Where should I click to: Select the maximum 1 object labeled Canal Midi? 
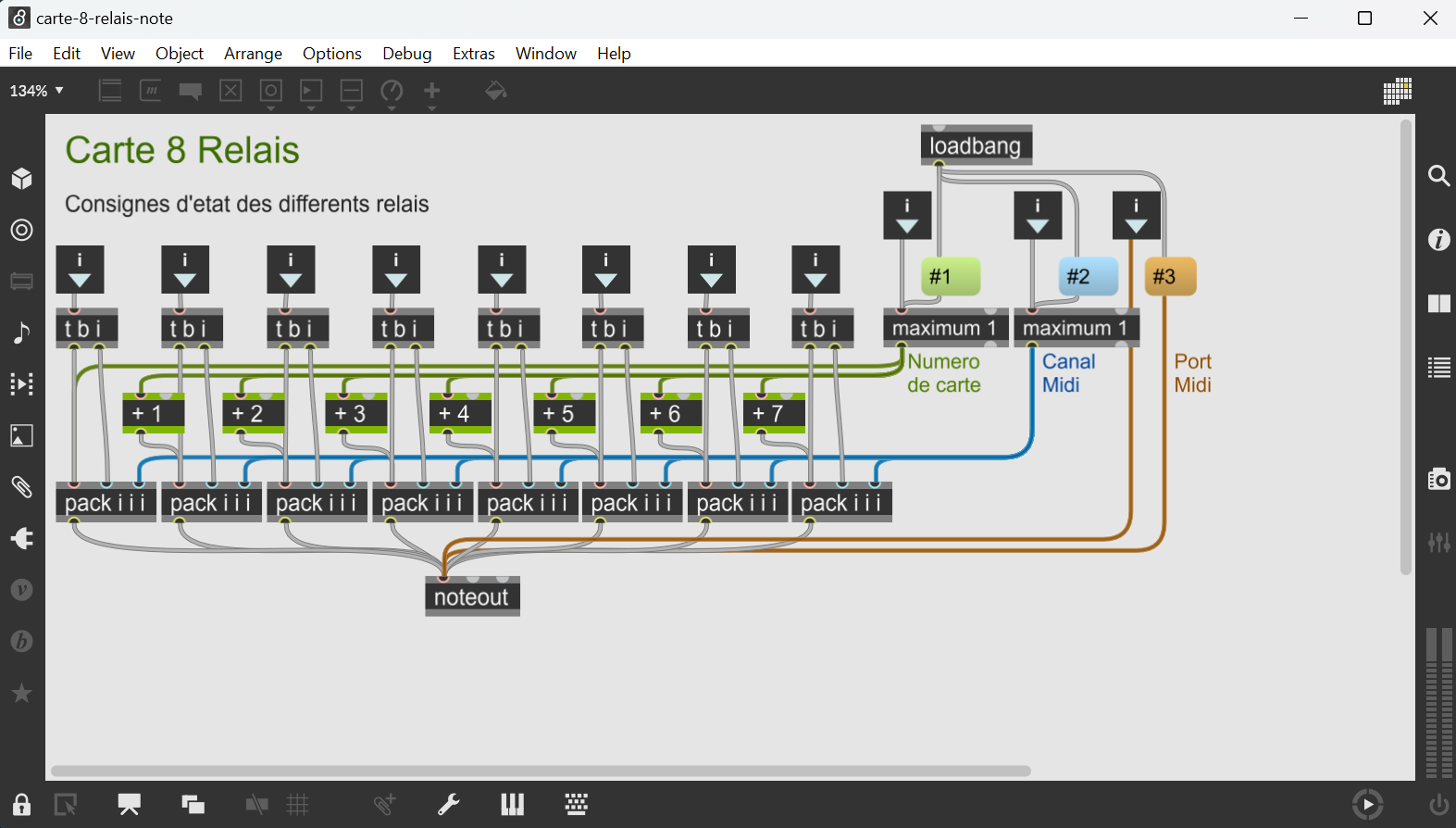(x=1076, y=328)
